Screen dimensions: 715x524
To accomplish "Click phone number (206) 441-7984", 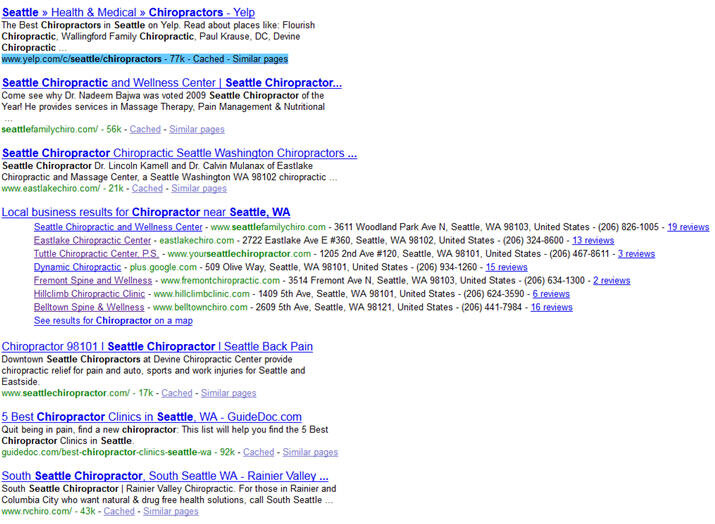I will click(x=491, y=307).
